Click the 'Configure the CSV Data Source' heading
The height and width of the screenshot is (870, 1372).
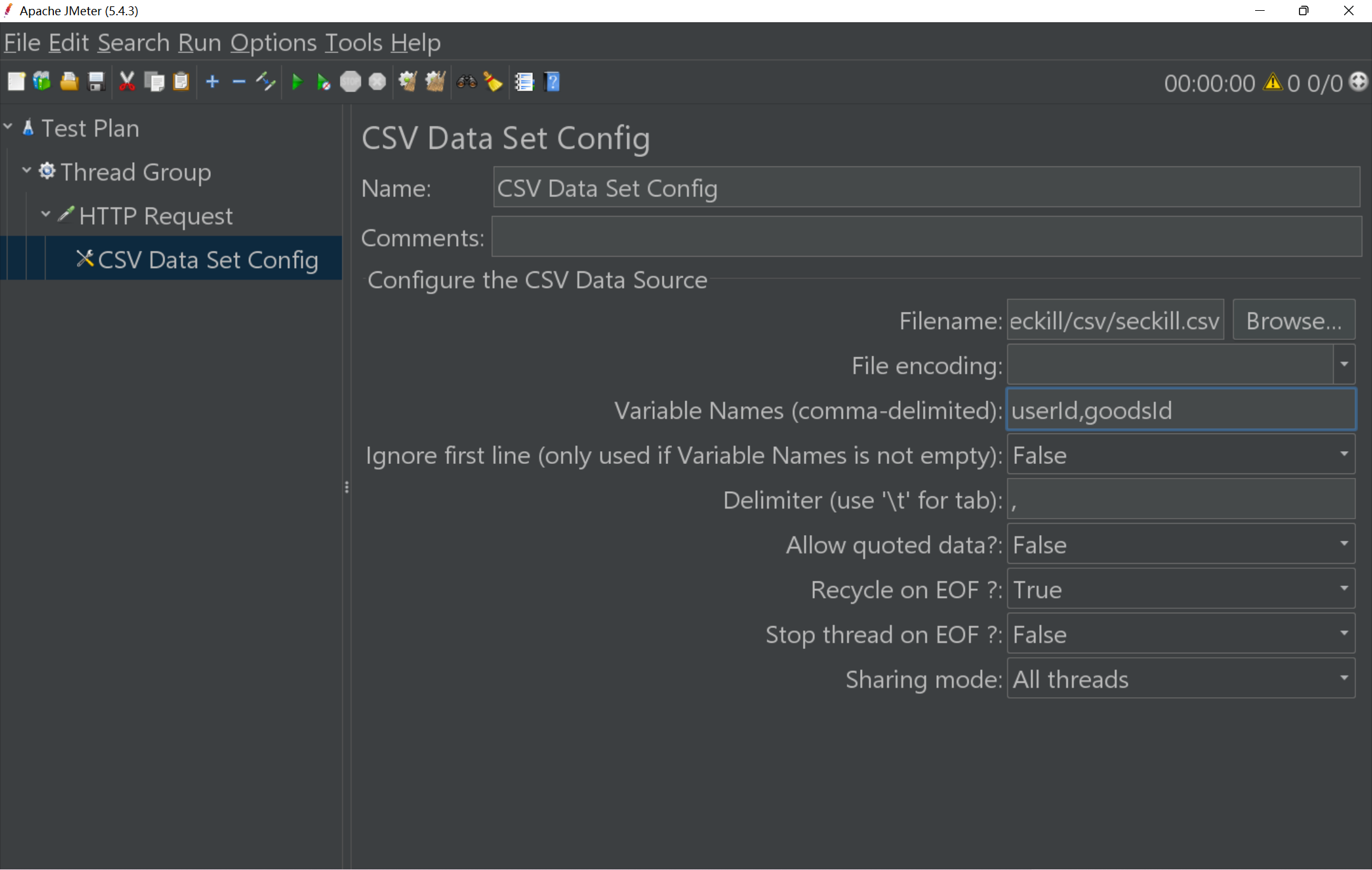(x=537, y=280)
